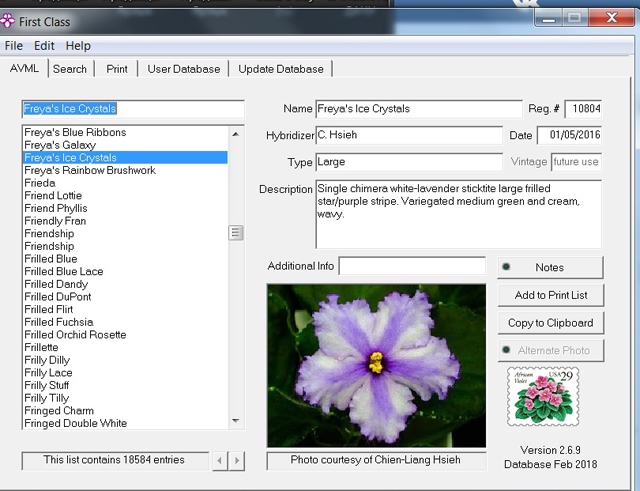Select Freya's Rainbow Brushwork in list
Viewport: 640px width, 491px height.
(x=125, y=170)
